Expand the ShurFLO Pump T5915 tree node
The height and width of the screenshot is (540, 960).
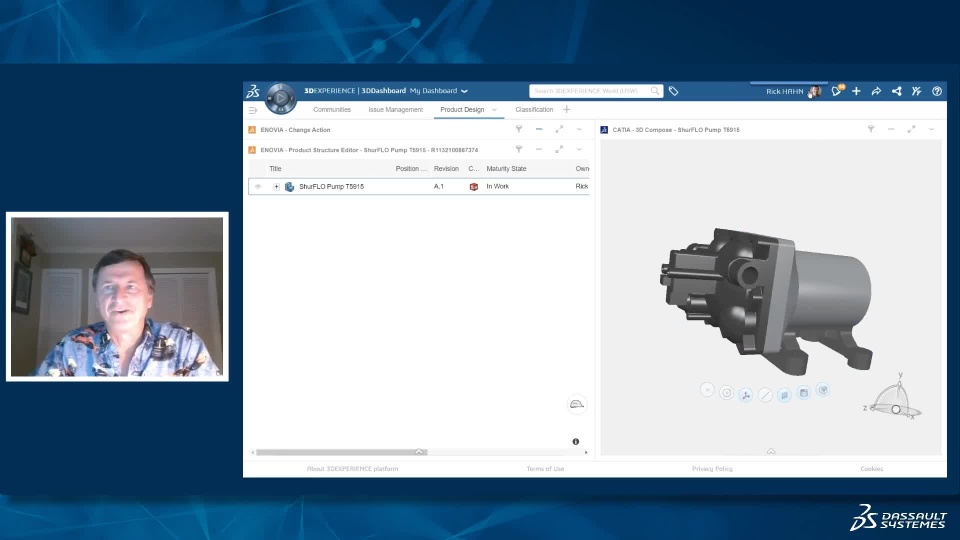(x=276, y=186)
